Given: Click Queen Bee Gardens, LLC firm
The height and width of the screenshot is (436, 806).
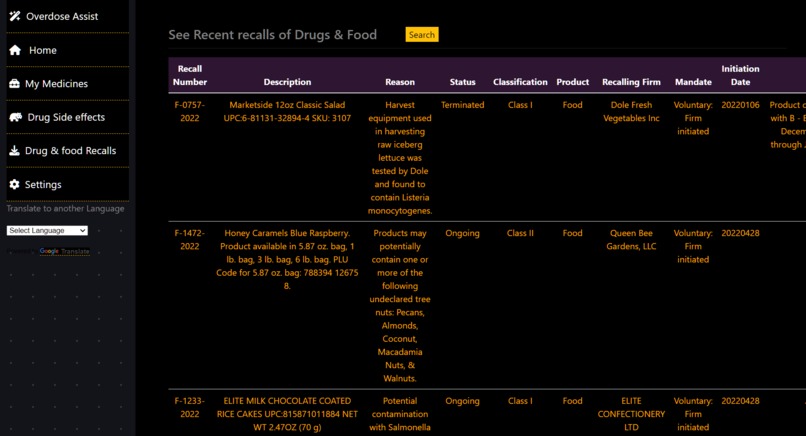Looking at the screenshot, I should tap(631, 240).
